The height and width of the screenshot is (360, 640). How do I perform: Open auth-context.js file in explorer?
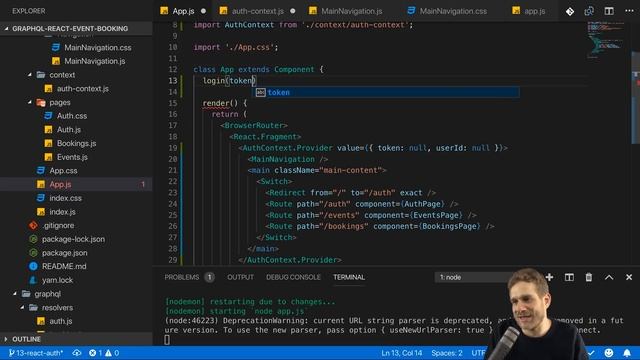click(x=82, y=89)
